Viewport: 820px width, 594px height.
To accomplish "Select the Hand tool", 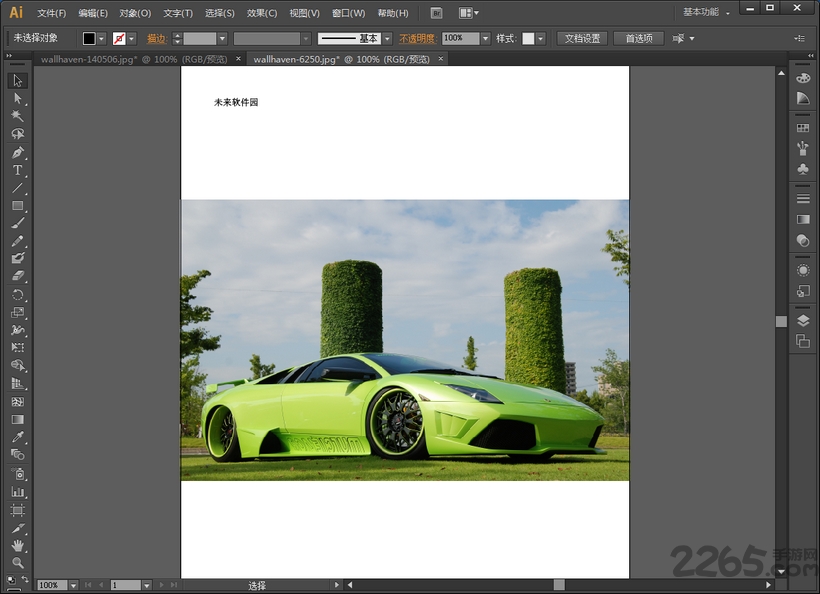I will [x=17, y=545].
